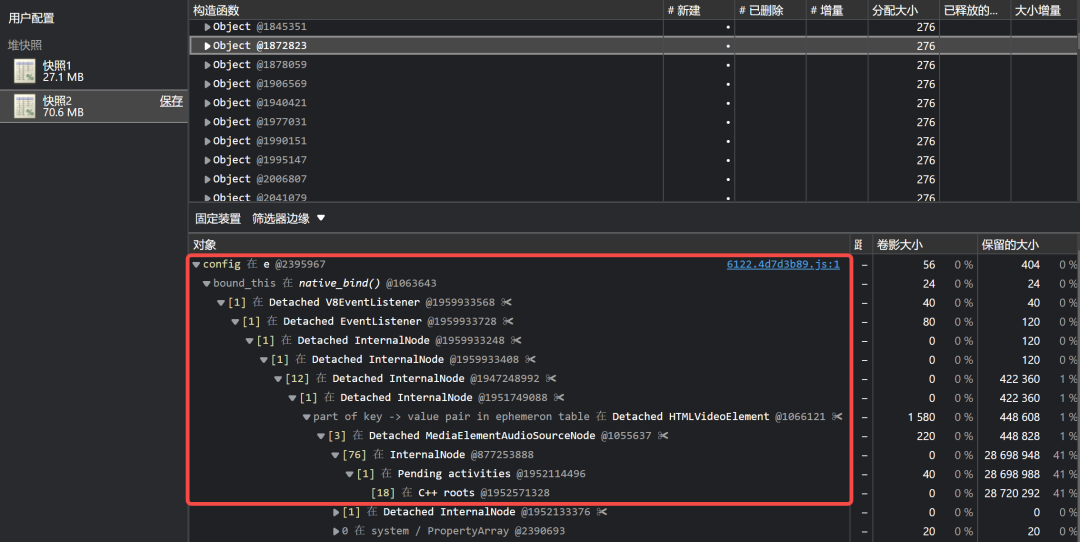
Task: Expand Object @1990151 row
Action: (207, 141)
